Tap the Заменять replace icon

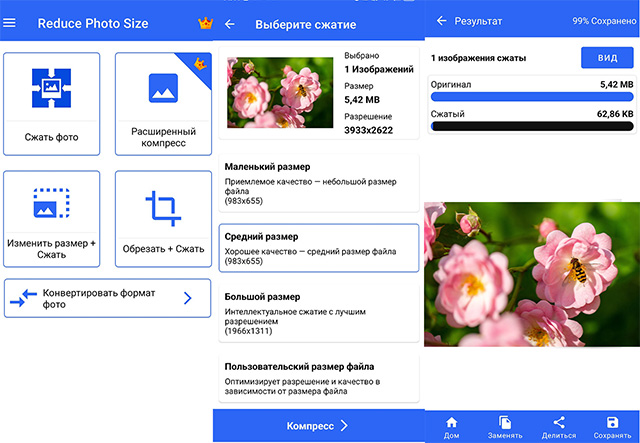coord(505,422)
